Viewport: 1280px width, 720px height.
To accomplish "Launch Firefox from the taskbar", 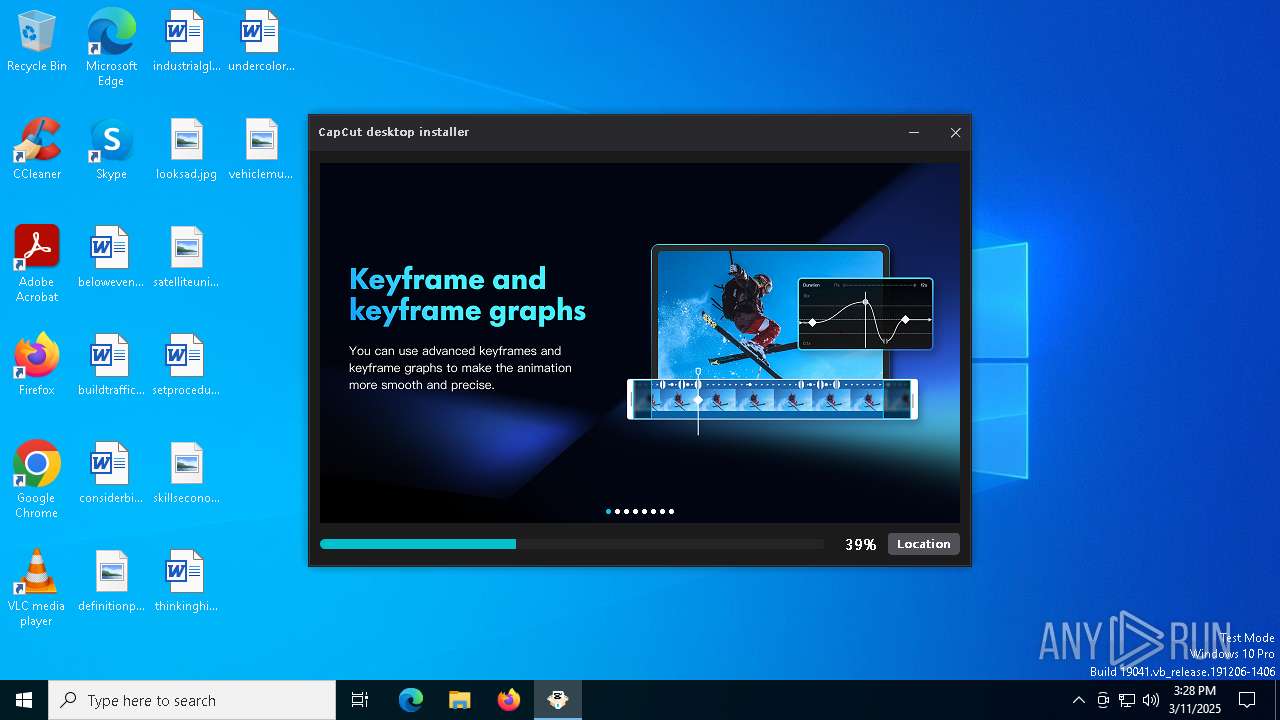I will click(x=508, y=700).
